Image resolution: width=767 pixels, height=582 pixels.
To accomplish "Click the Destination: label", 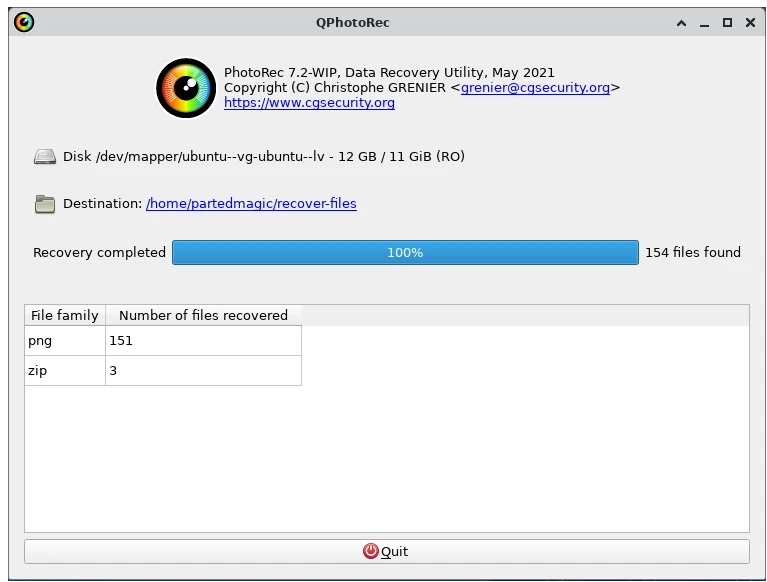I will (x=103, y=203).
